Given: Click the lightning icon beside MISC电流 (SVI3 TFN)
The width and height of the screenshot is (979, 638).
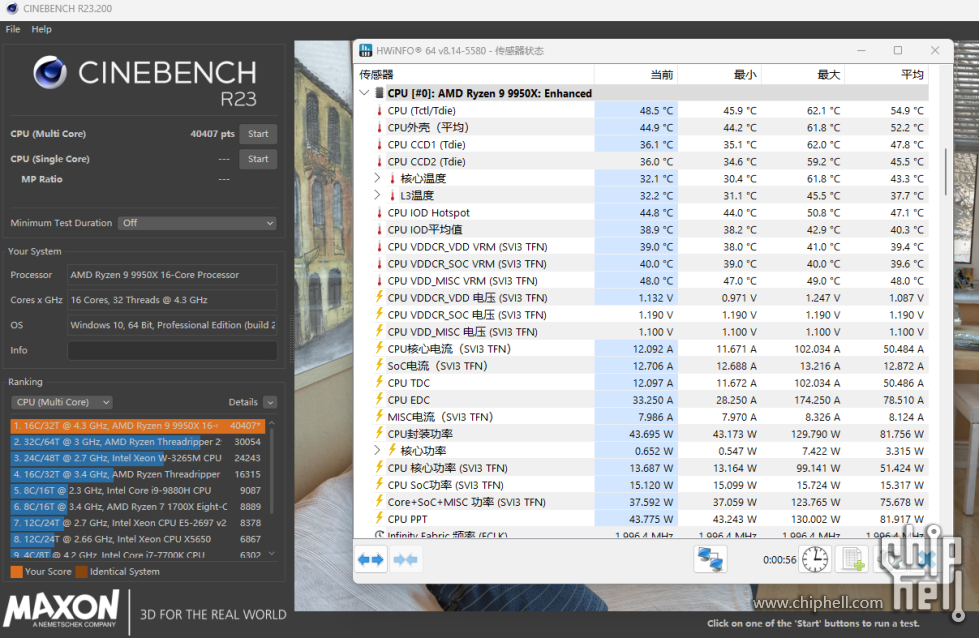Looking at the screenshot, I should (379, 416).
